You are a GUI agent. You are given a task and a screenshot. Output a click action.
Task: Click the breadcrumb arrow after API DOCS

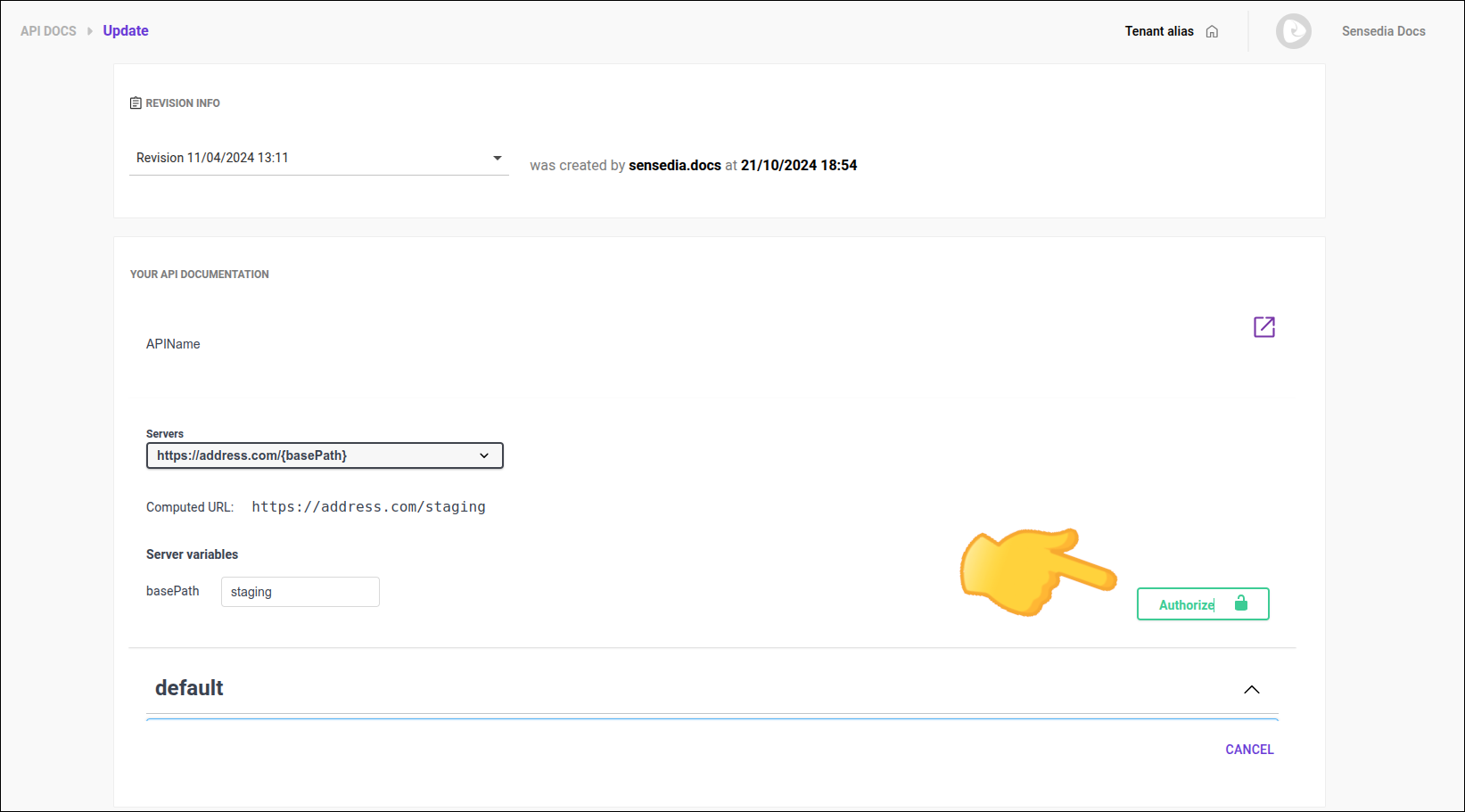[88, 29]
